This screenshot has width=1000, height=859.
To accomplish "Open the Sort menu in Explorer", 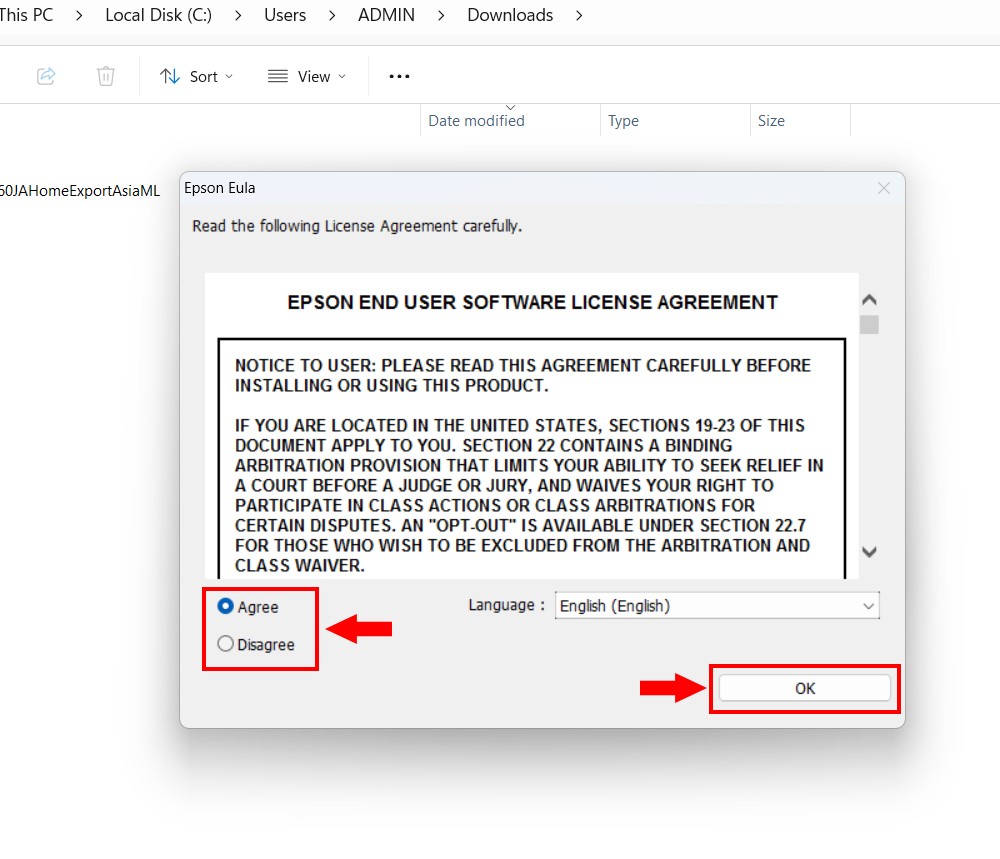I will tap(196, 77).
